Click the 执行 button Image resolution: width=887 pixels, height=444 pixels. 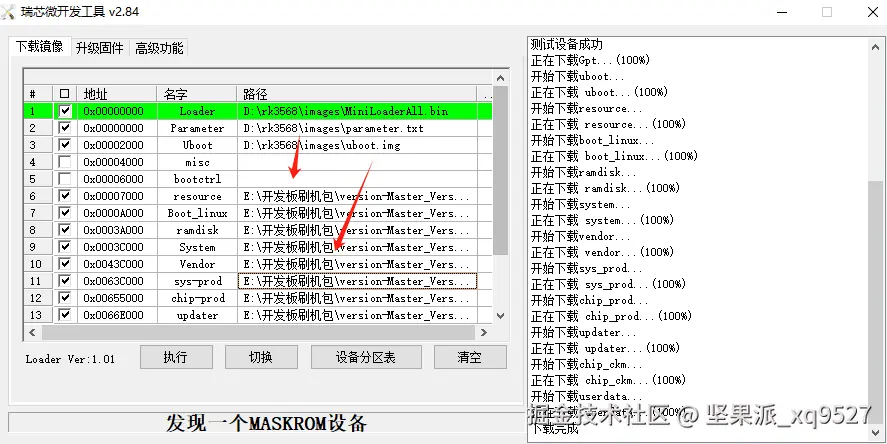[176, 357]
